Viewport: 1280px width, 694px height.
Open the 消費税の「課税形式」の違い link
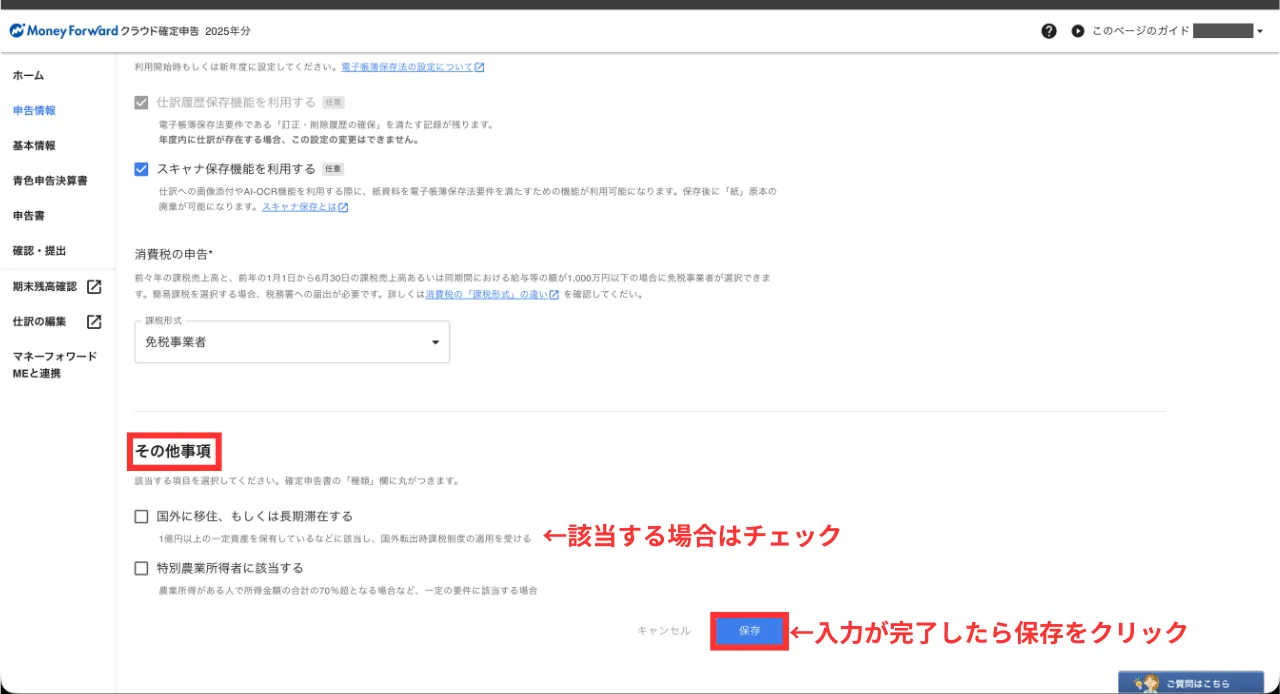coord(486,296)
